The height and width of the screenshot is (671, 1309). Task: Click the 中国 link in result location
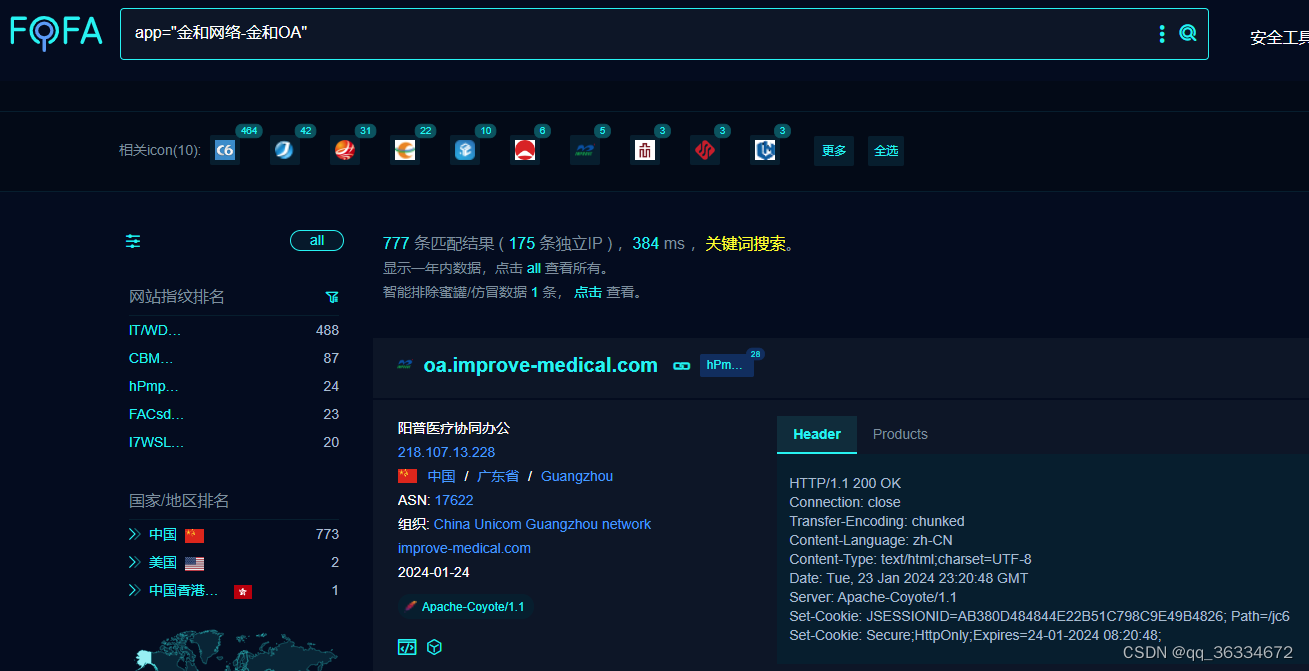[x=441, y=476]
